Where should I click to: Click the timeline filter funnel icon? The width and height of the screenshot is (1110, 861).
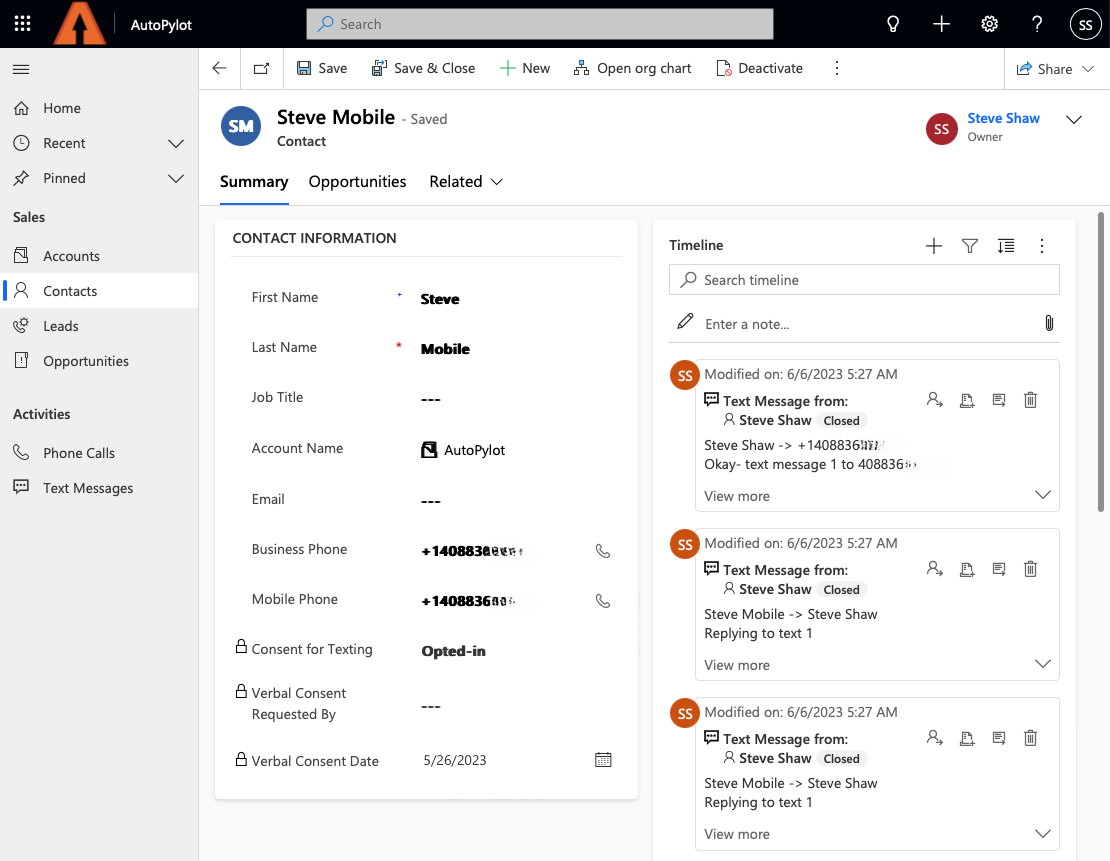pyautogui.click(x=969, y=246)
